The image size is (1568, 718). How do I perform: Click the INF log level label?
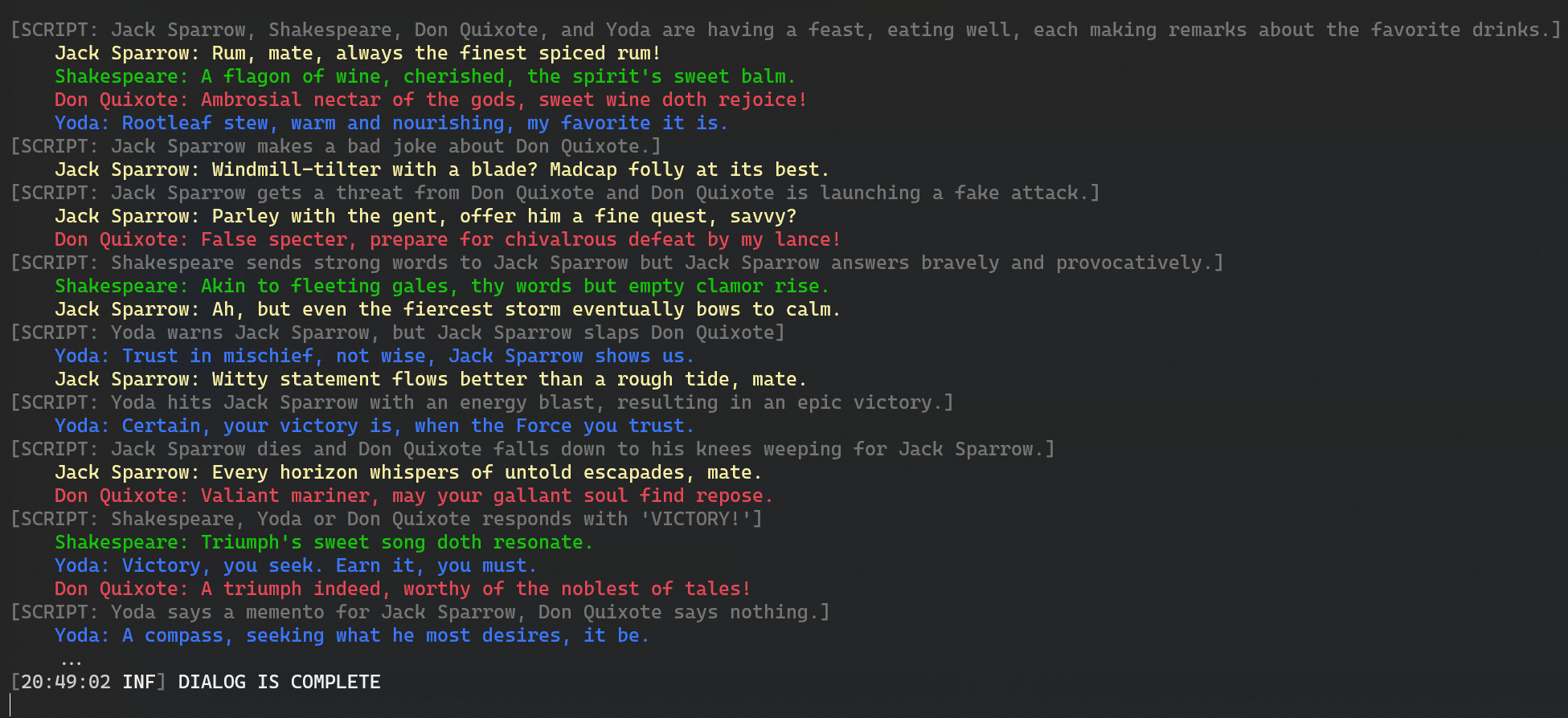click(139, 682)
